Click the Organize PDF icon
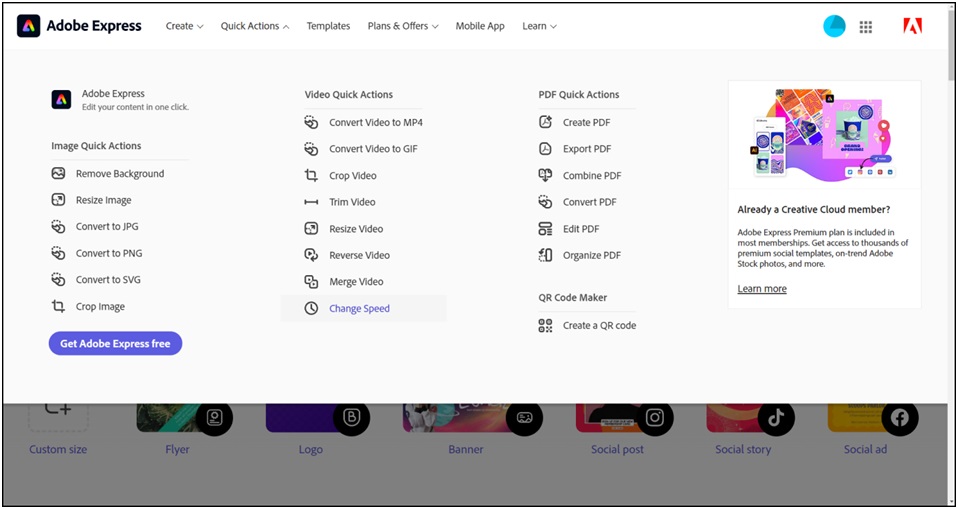 click(545, 255)
